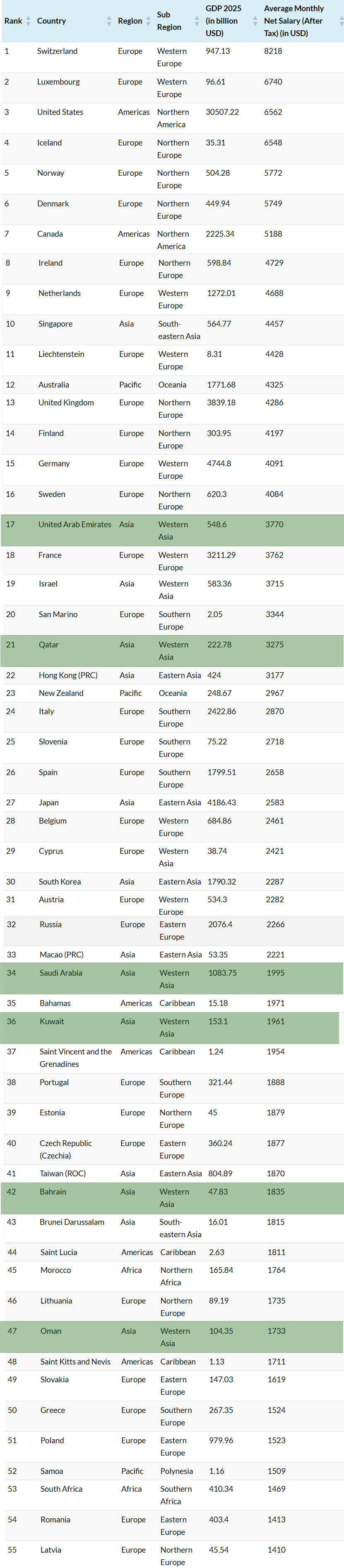Toggle sort icon next to Region header
Image resolution: width=344 pixels, height=1568 pixels.
148,21
